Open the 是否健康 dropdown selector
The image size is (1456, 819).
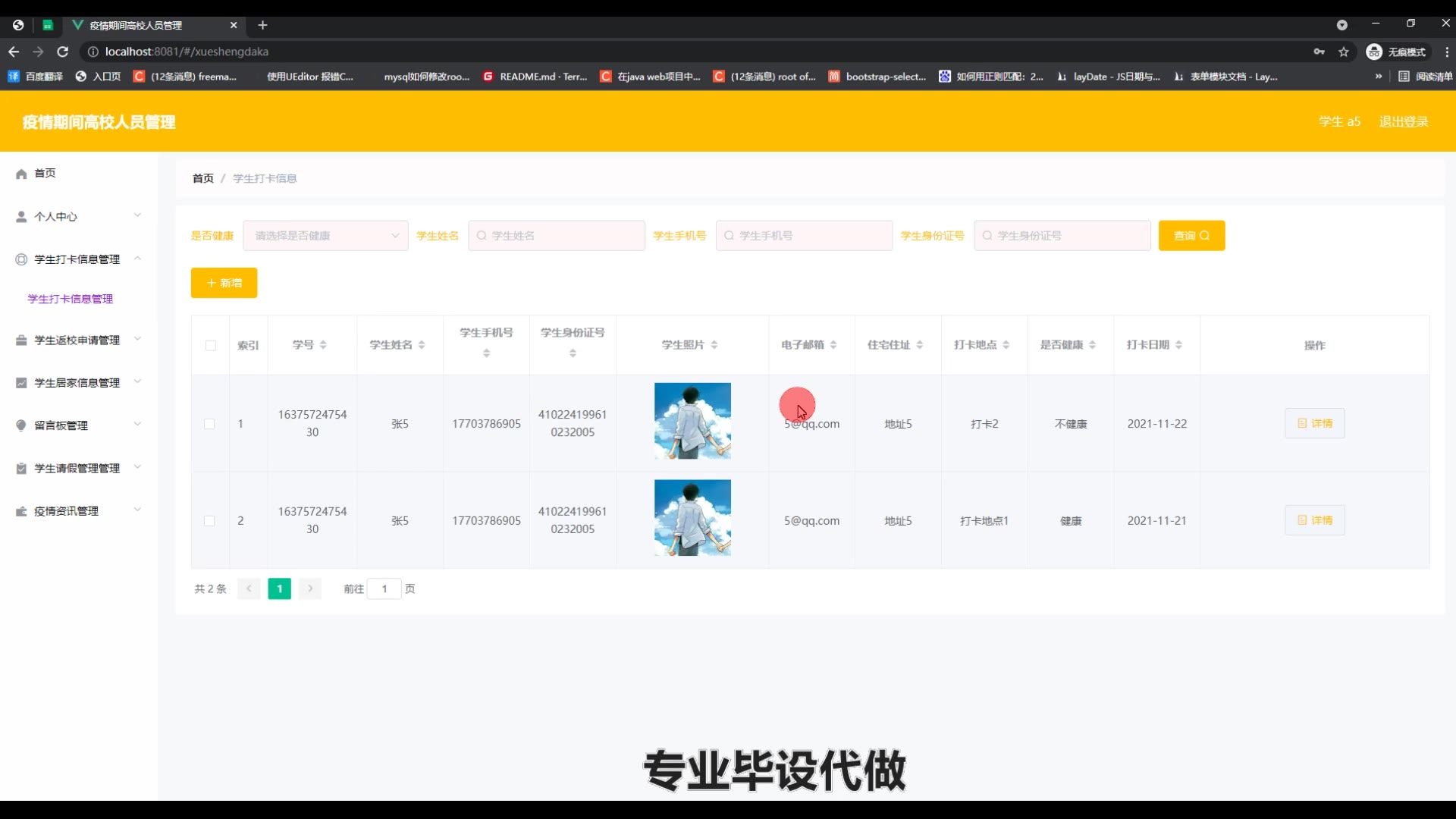(325, 236)
